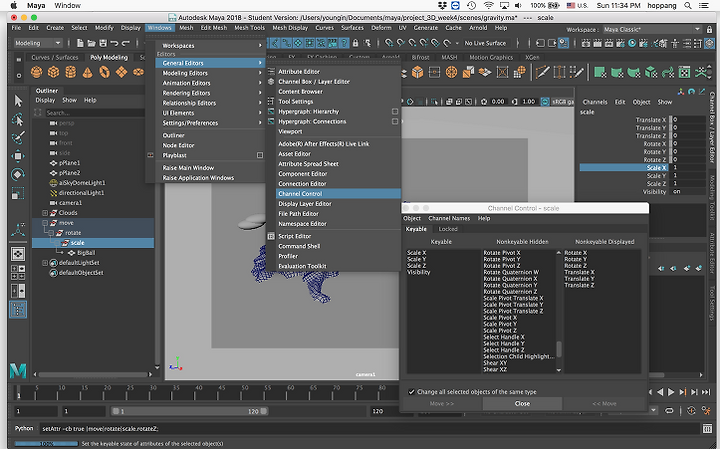Click the Maya logo icon
Screen dimensions: 720x449
[18, 370]
